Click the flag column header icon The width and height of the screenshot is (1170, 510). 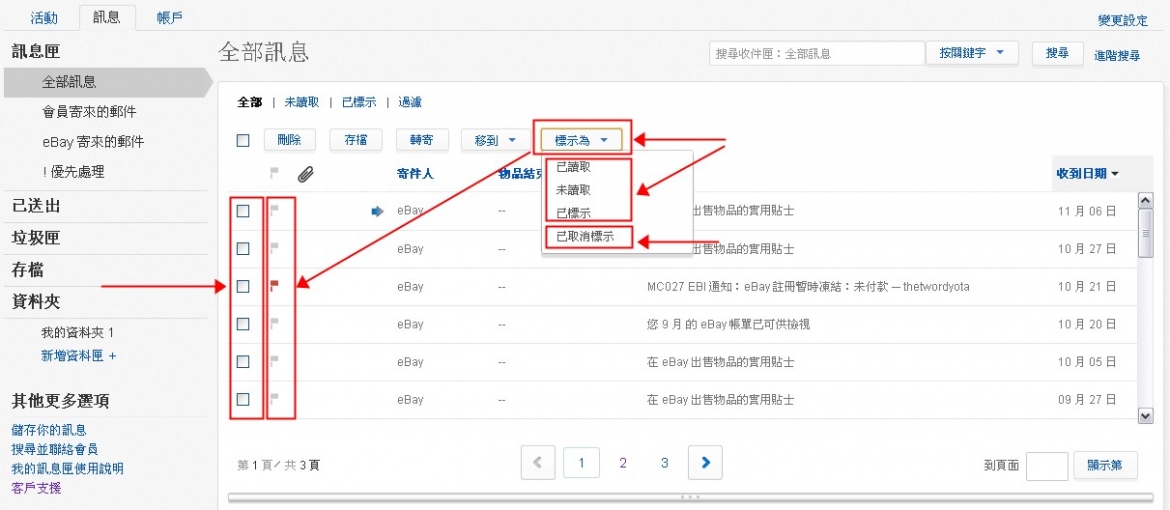point(275,174)
